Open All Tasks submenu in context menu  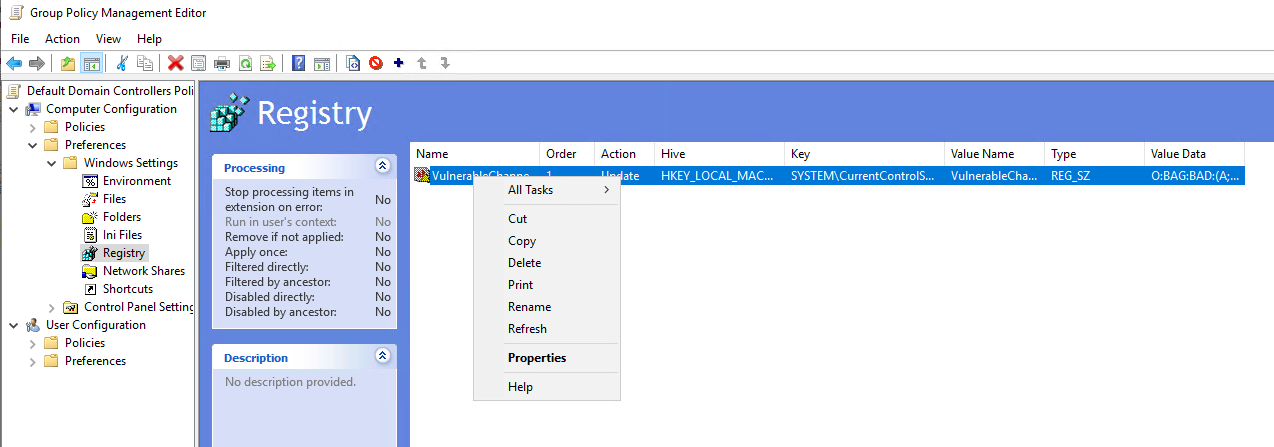[547, 190]
